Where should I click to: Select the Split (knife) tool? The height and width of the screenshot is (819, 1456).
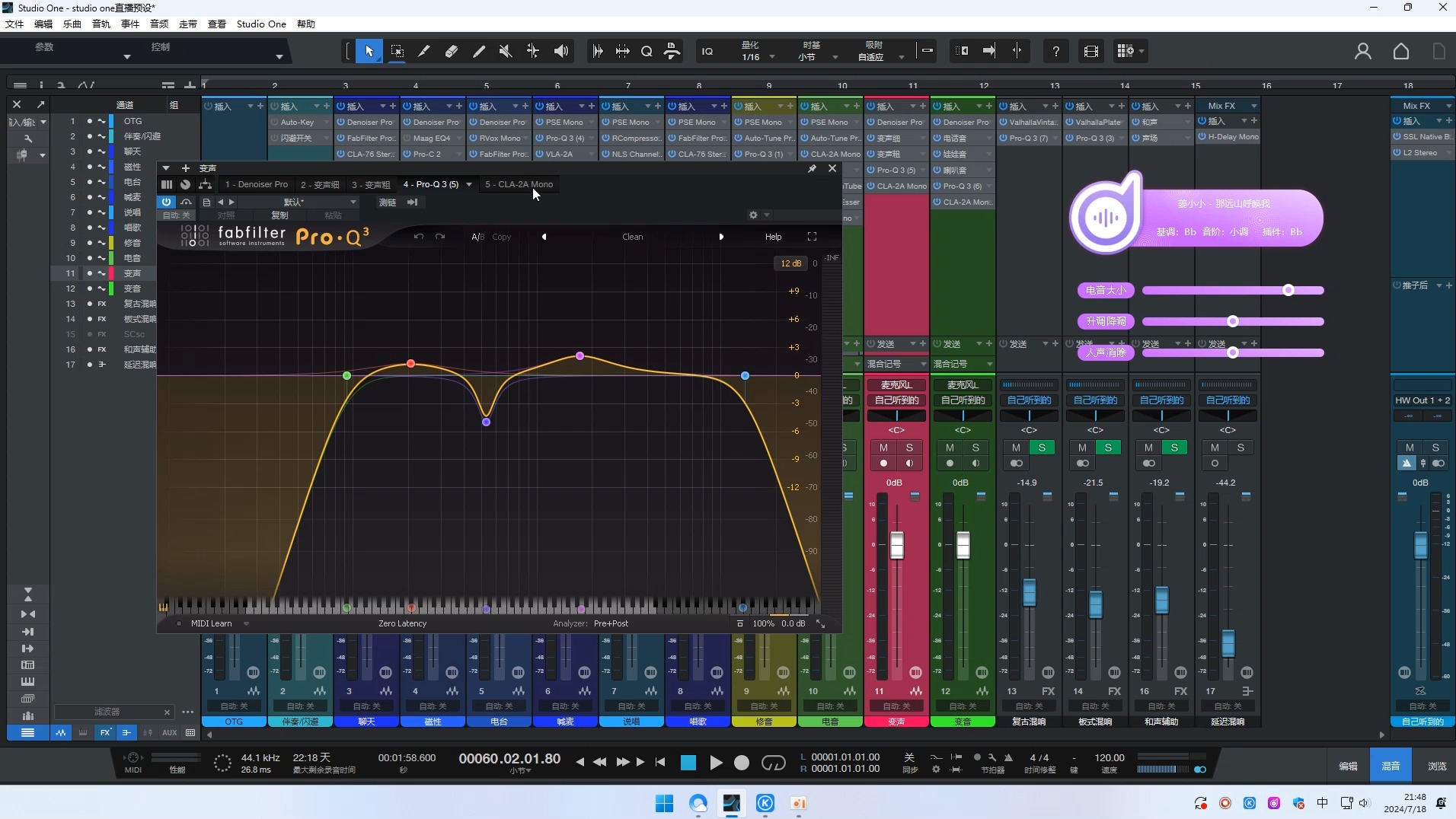(424, 51)
